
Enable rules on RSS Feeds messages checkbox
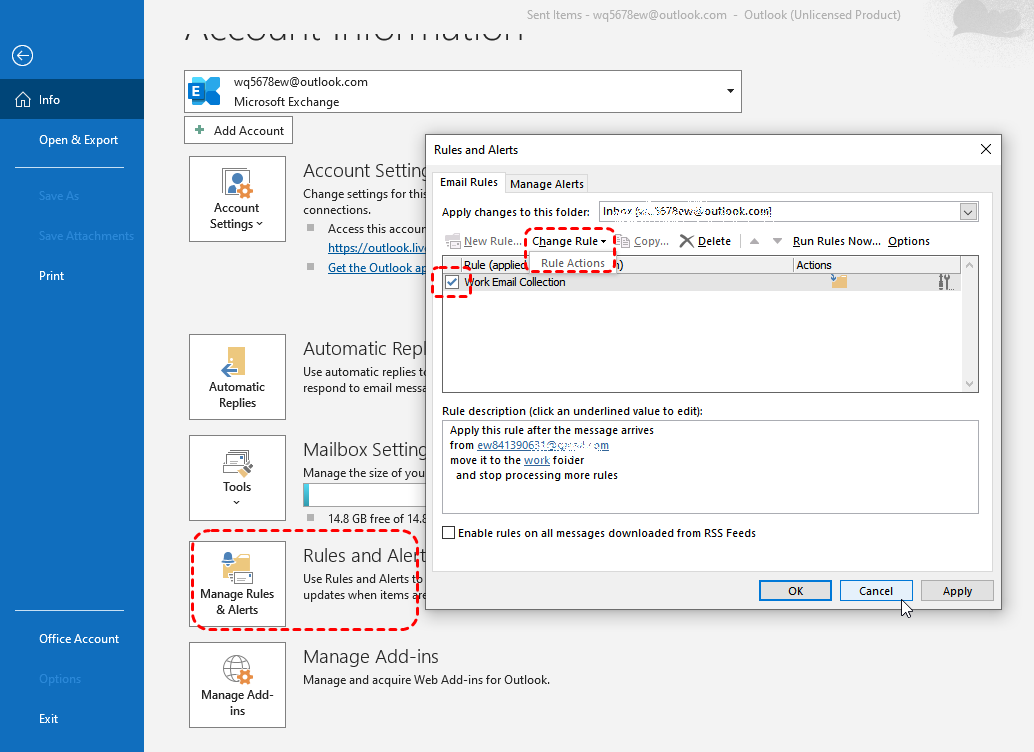(448, 532)
